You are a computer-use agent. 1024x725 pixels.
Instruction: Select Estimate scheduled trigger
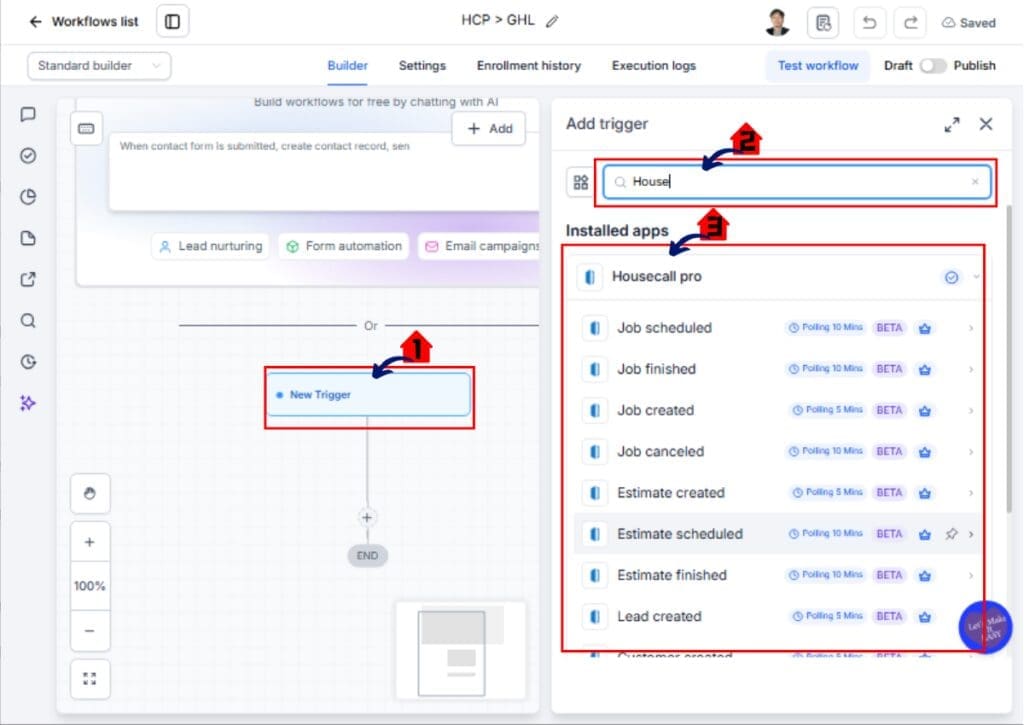777,534
